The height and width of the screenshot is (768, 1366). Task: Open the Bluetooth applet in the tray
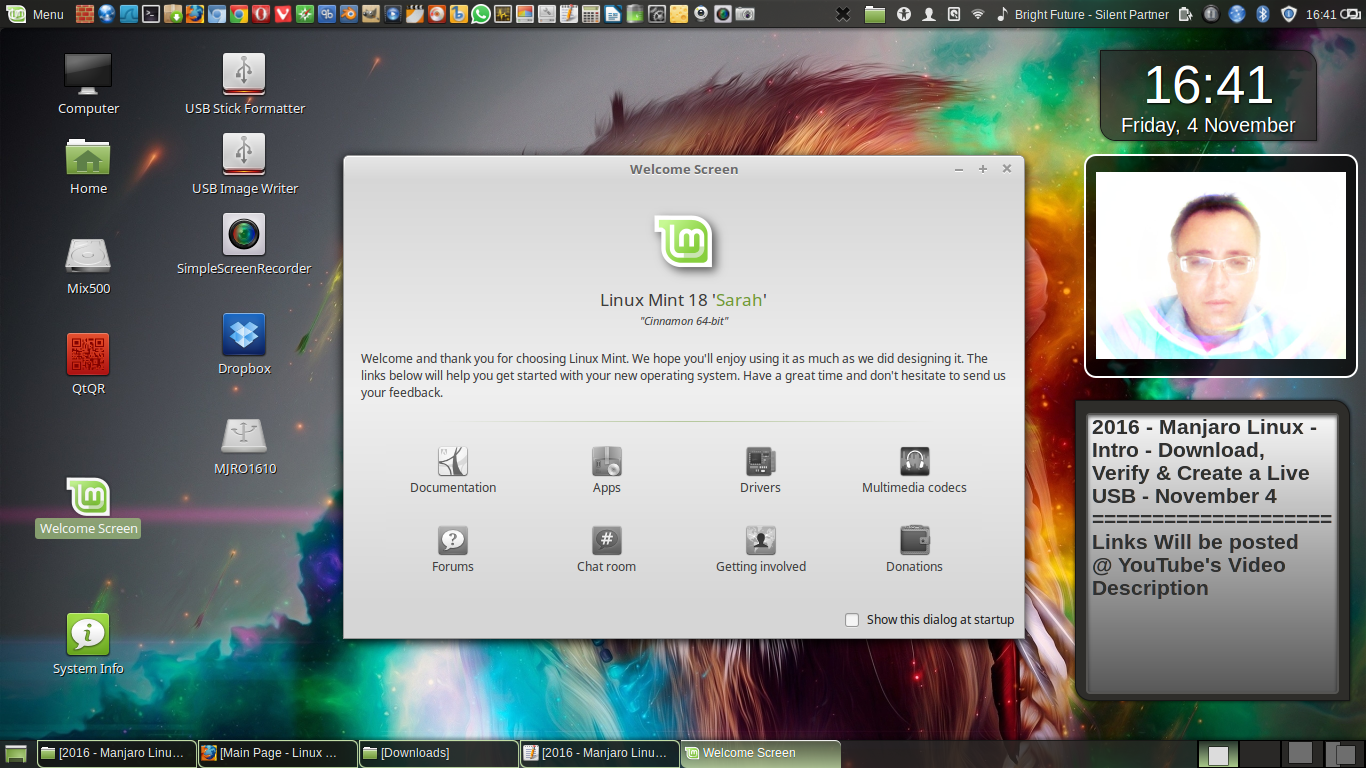tap(1263, 14)
